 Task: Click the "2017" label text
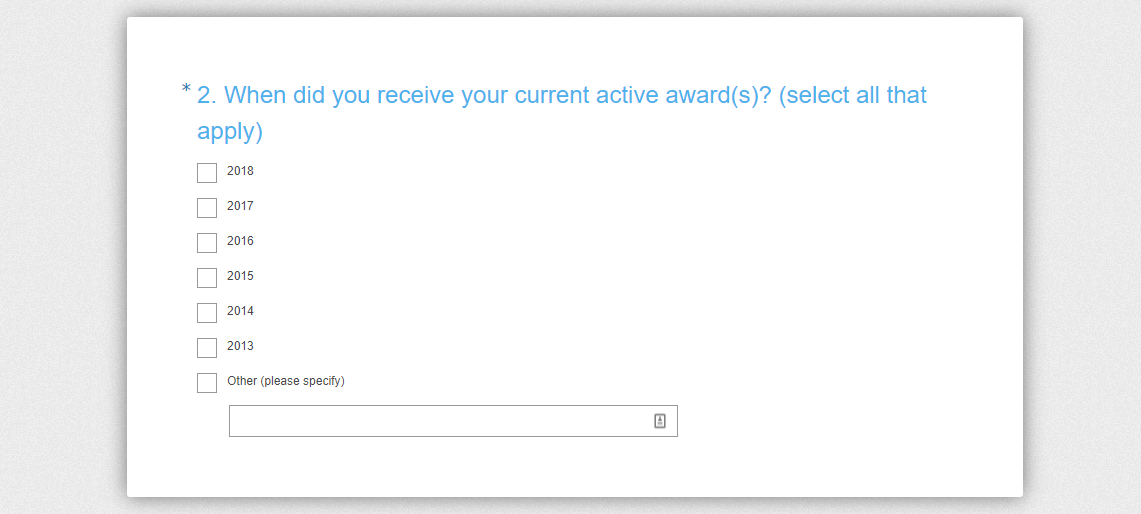[240, 206]
